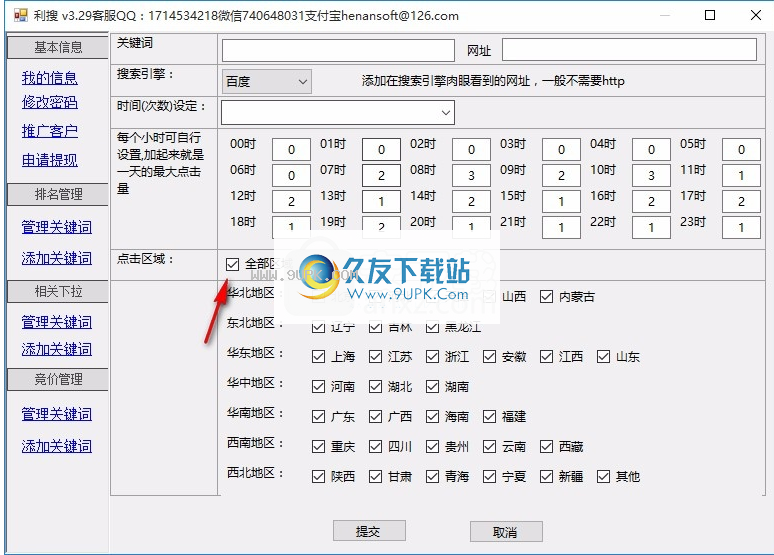Viewport: 774px width, 555px height.
Task: Click the 08时 click count field
Action: [471, 175]
